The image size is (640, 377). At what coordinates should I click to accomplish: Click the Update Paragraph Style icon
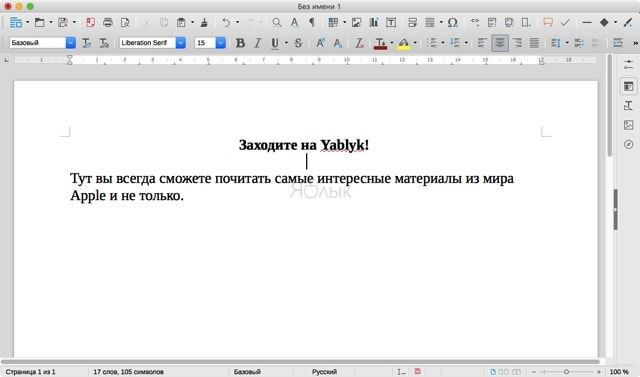click(x=87, y=43)
